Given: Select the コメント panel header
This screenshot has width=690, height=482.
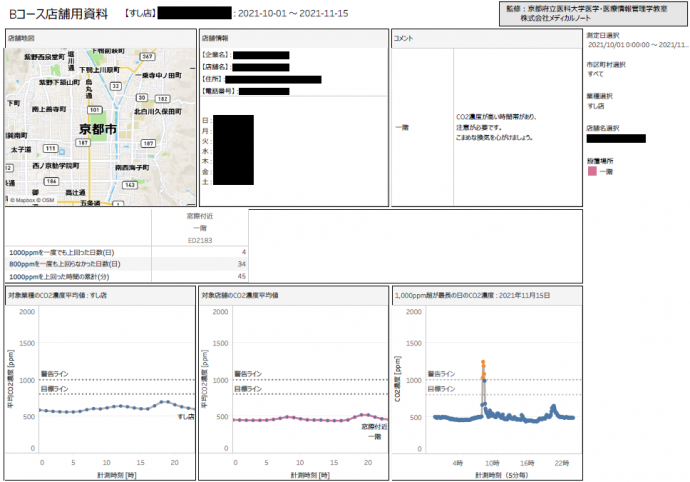Looking at the screenshot, I should [x=487, y=38].
